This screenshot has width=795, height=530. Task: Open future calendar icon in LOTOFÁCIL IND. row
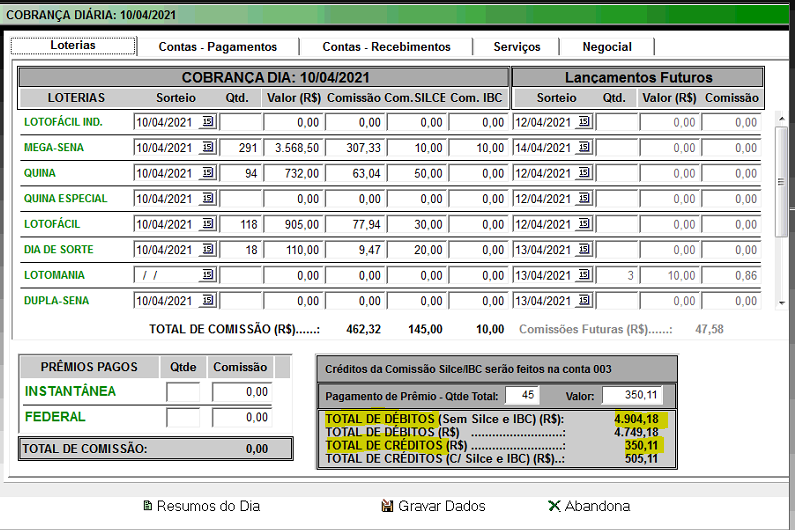tap(585, 122)
